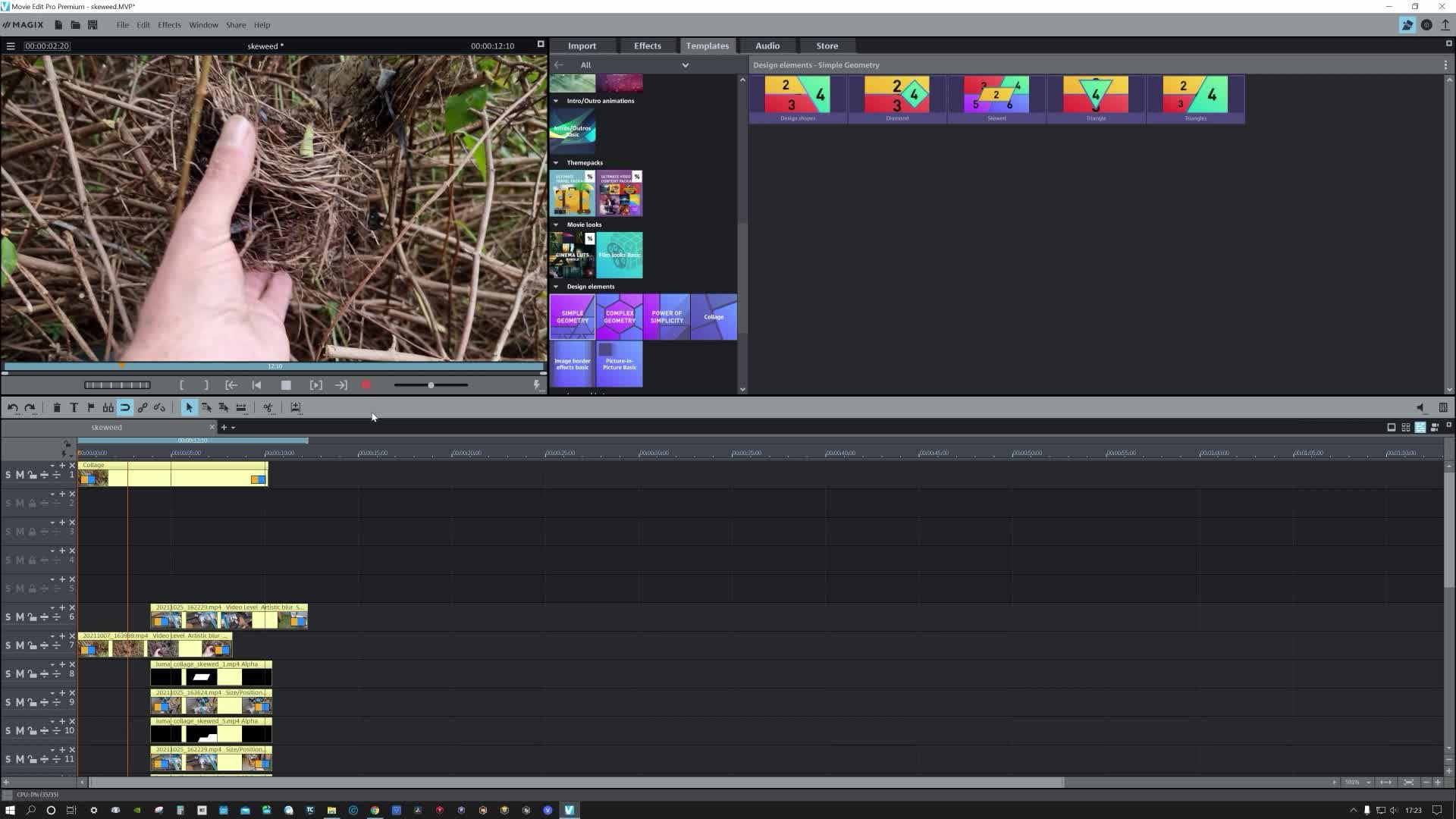Redo the action in timeline toolbar
This screenshot has width=1456, height=819.
point(30,408)
